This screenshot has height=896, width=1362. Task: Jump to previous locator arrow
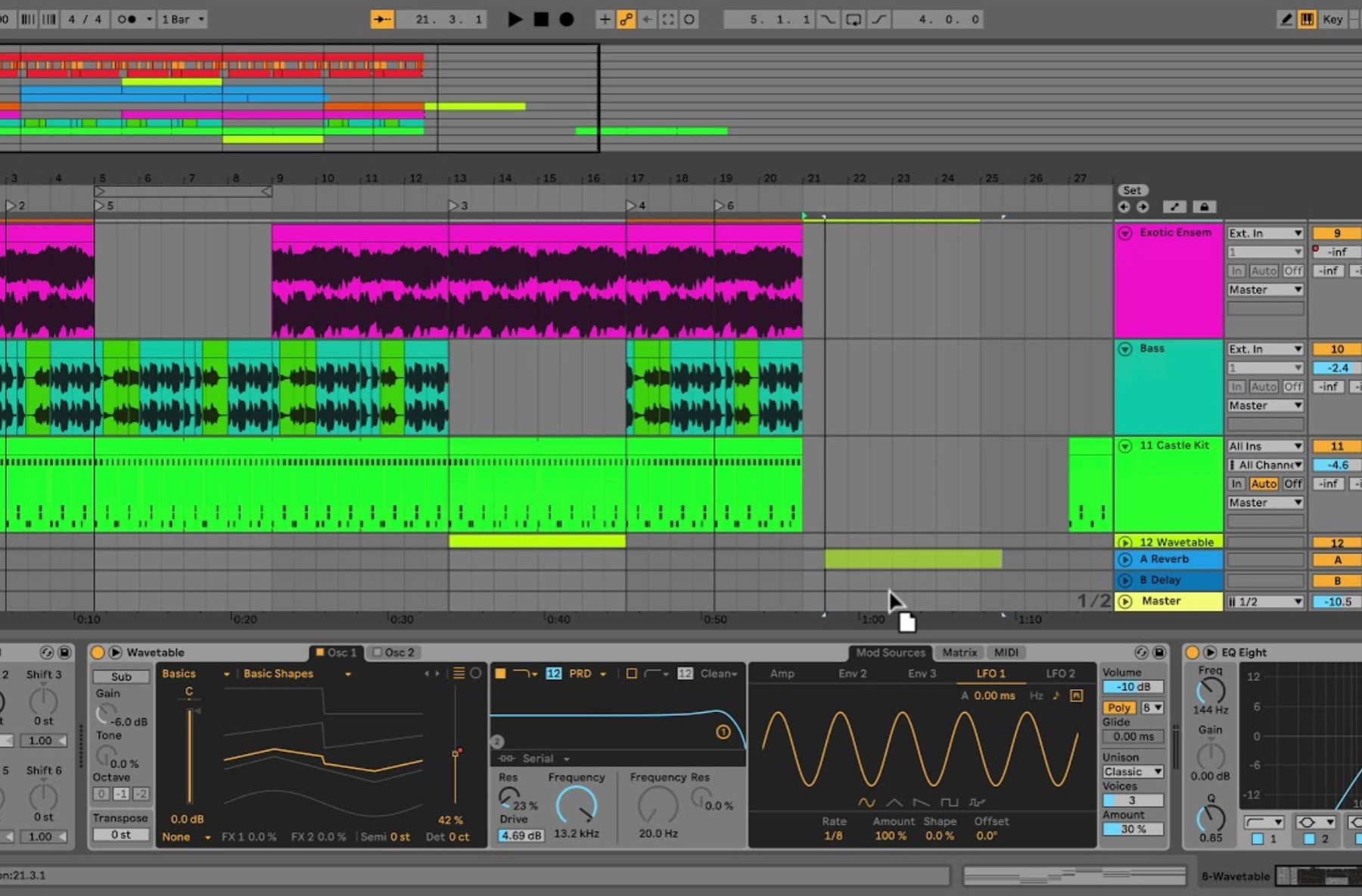pyautogui.click(x=1124, y=207)
